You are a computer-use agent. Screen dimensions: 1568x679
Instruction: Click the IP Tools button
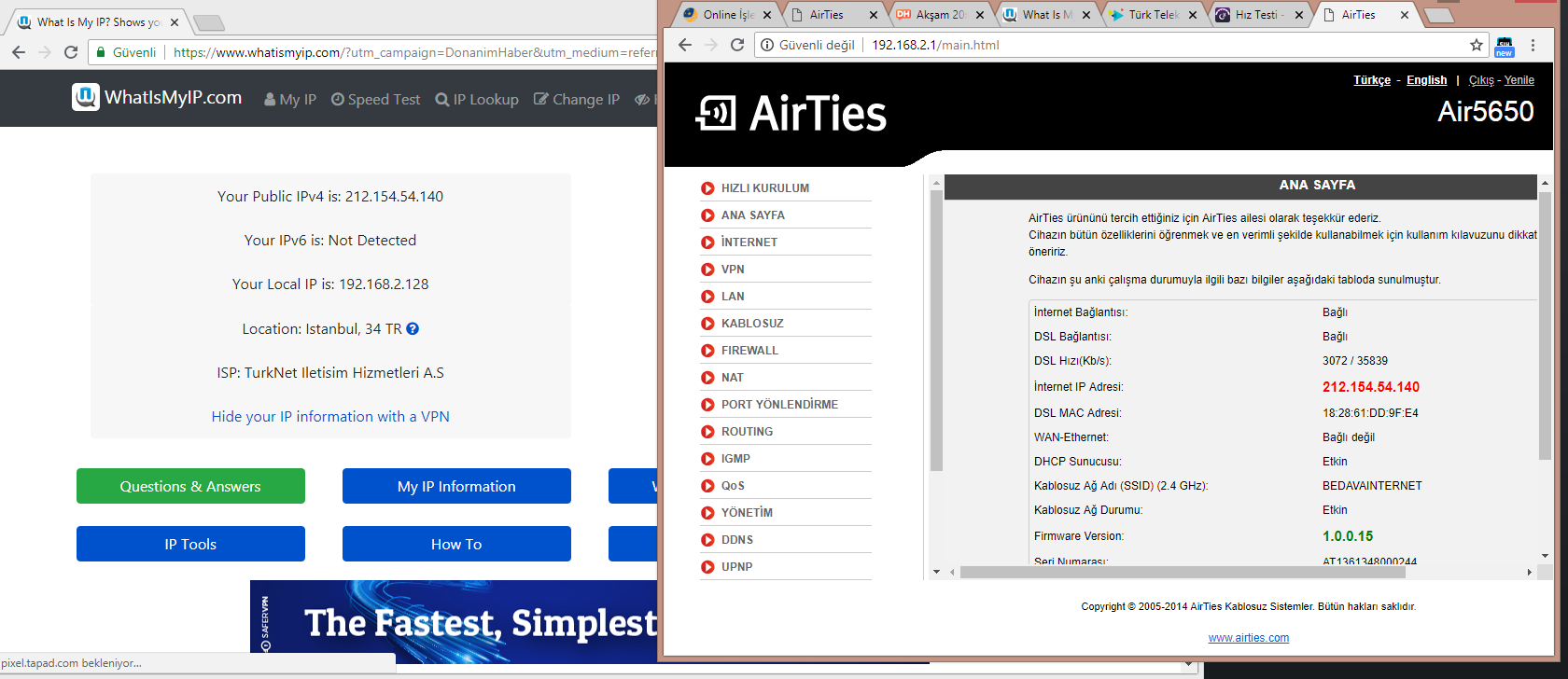click(190, 544)
